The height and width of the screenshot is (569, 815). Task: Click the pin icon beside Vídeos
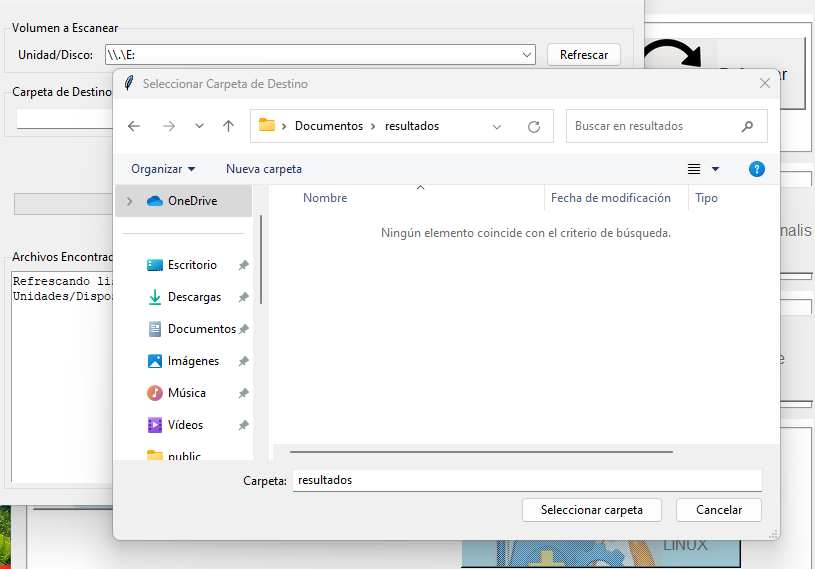point(243,425)
